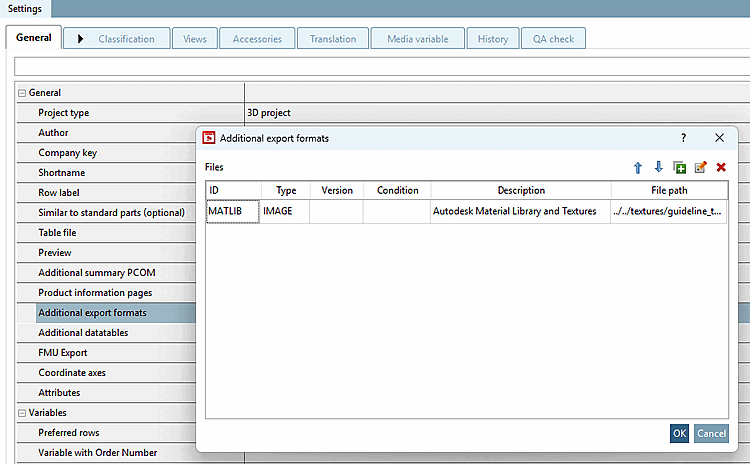Select 'Autodesk Material Library and Textures' cell
750x464 pixels.
[x=520, y=211]
